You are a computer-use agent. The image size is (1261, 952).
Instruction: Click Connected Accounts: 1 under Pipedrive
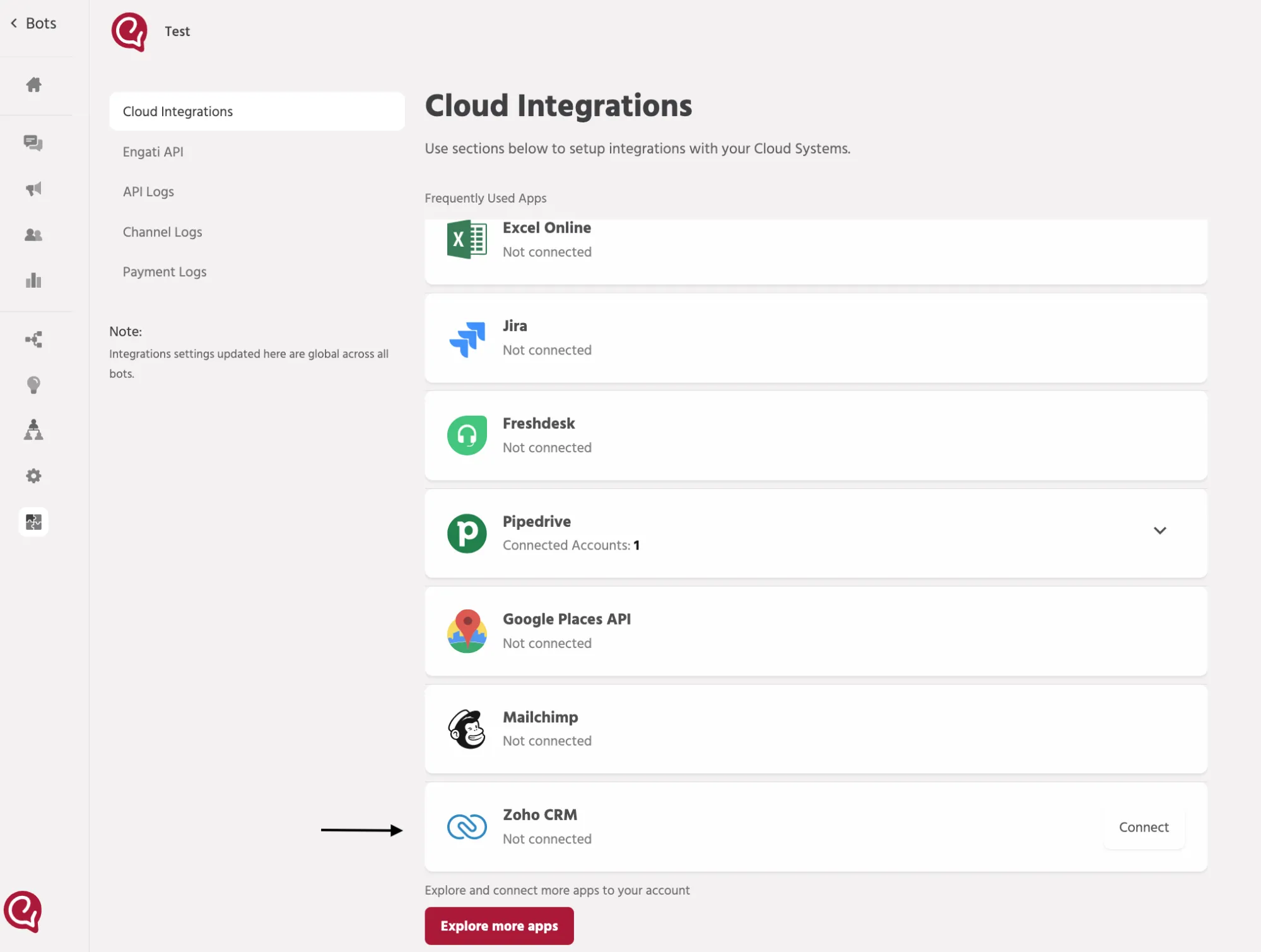(x=571, y=545)
